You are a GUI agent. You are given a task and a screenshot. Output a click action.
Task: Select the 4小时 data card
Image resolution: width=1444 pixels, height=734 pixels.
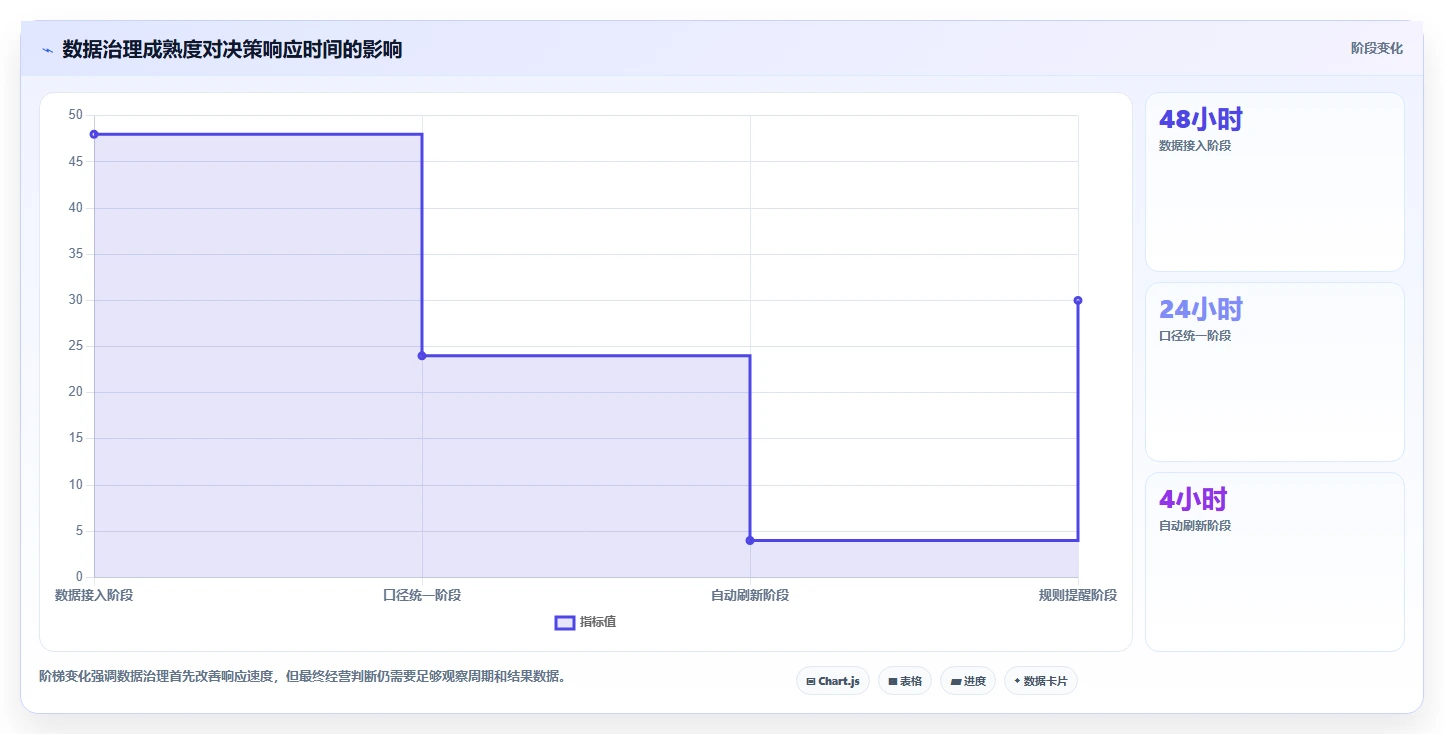tap(1275, 562)
